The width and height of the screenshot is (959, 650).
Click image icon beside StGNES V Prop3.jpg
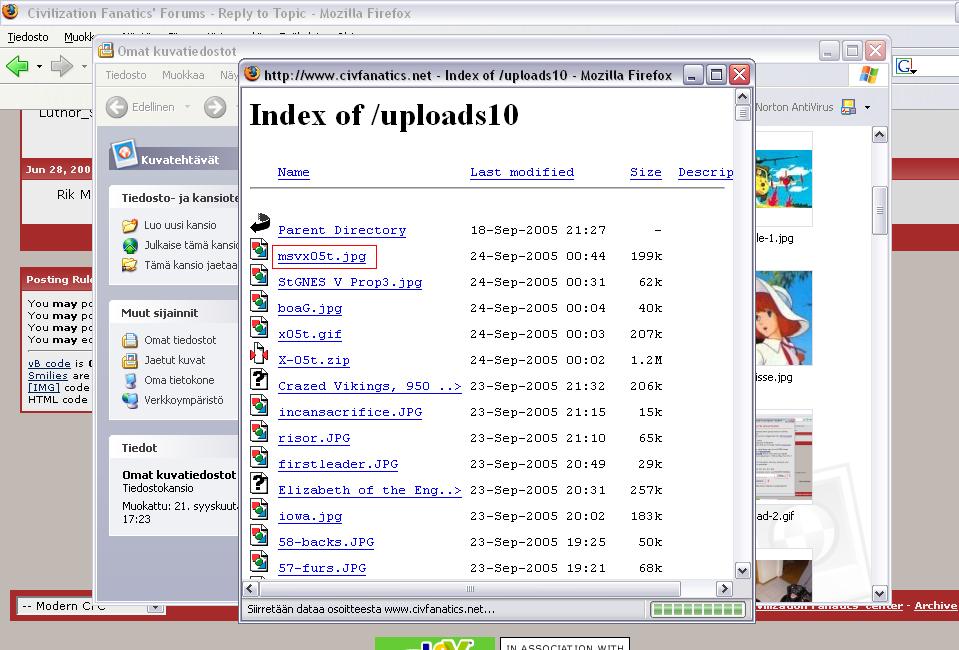click(259, 275)
